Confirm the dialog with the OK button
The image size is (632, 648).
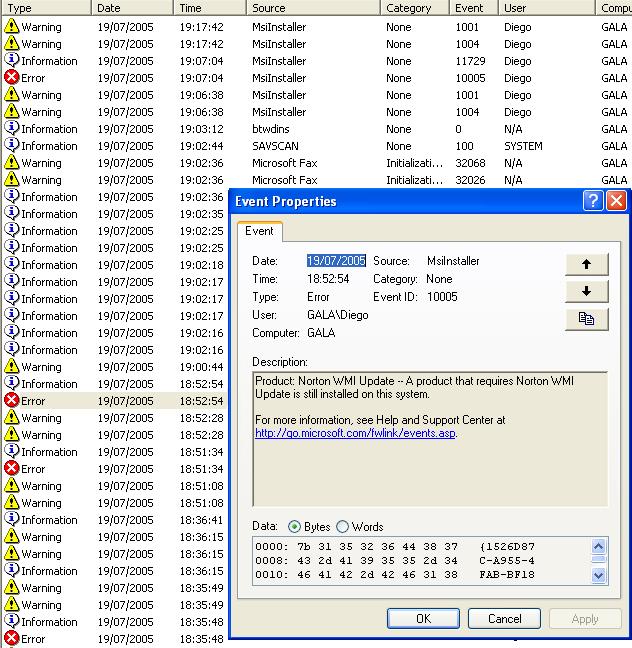click(423, 619)
